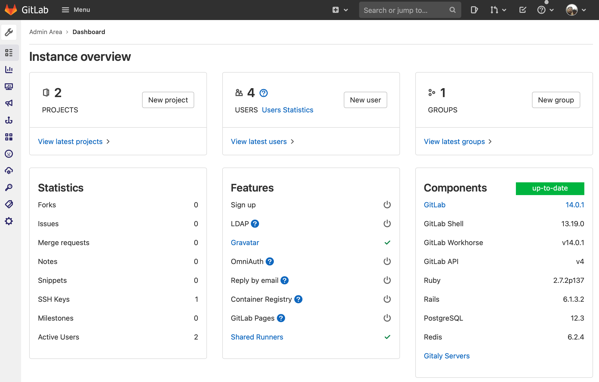Open the Abuse Reports sidebar icon

pos(9,154)
